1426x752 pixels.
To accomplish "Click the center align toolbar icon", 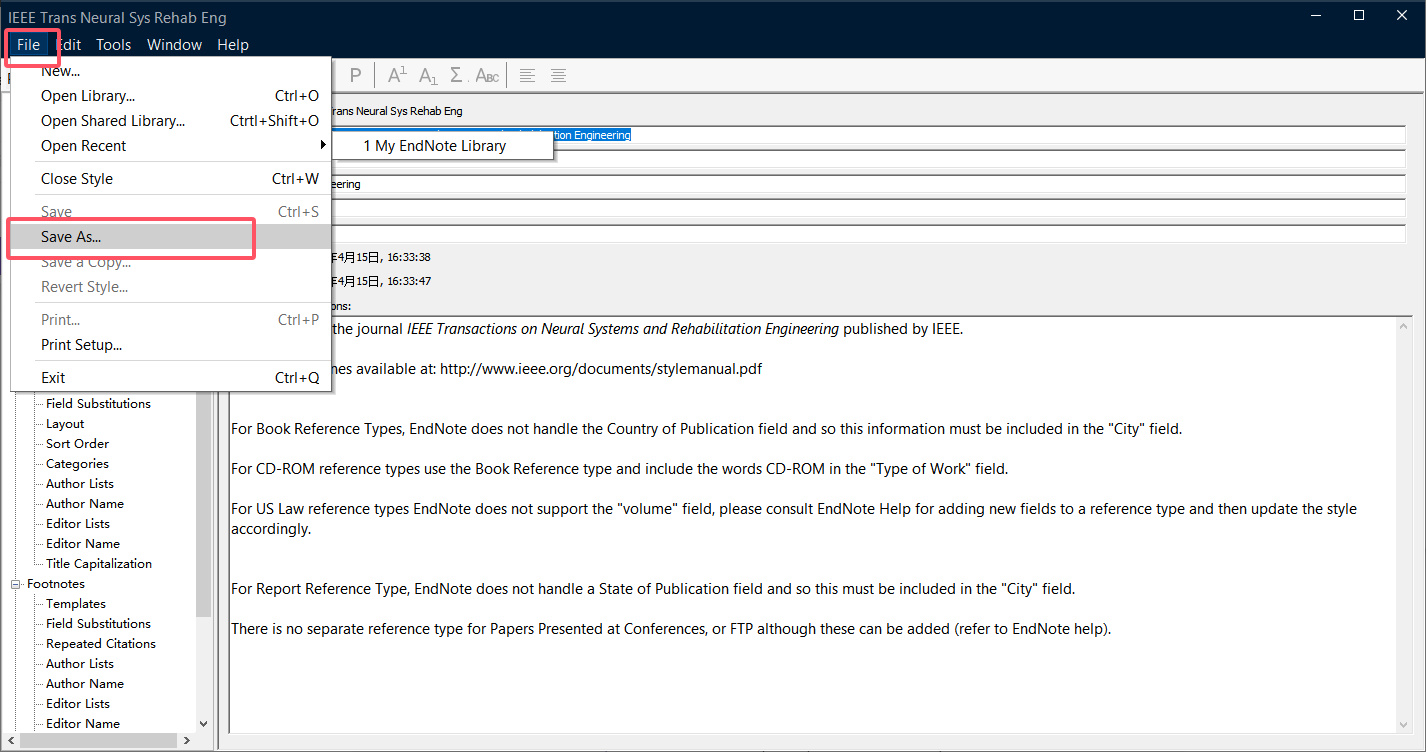I will [558, 75].
